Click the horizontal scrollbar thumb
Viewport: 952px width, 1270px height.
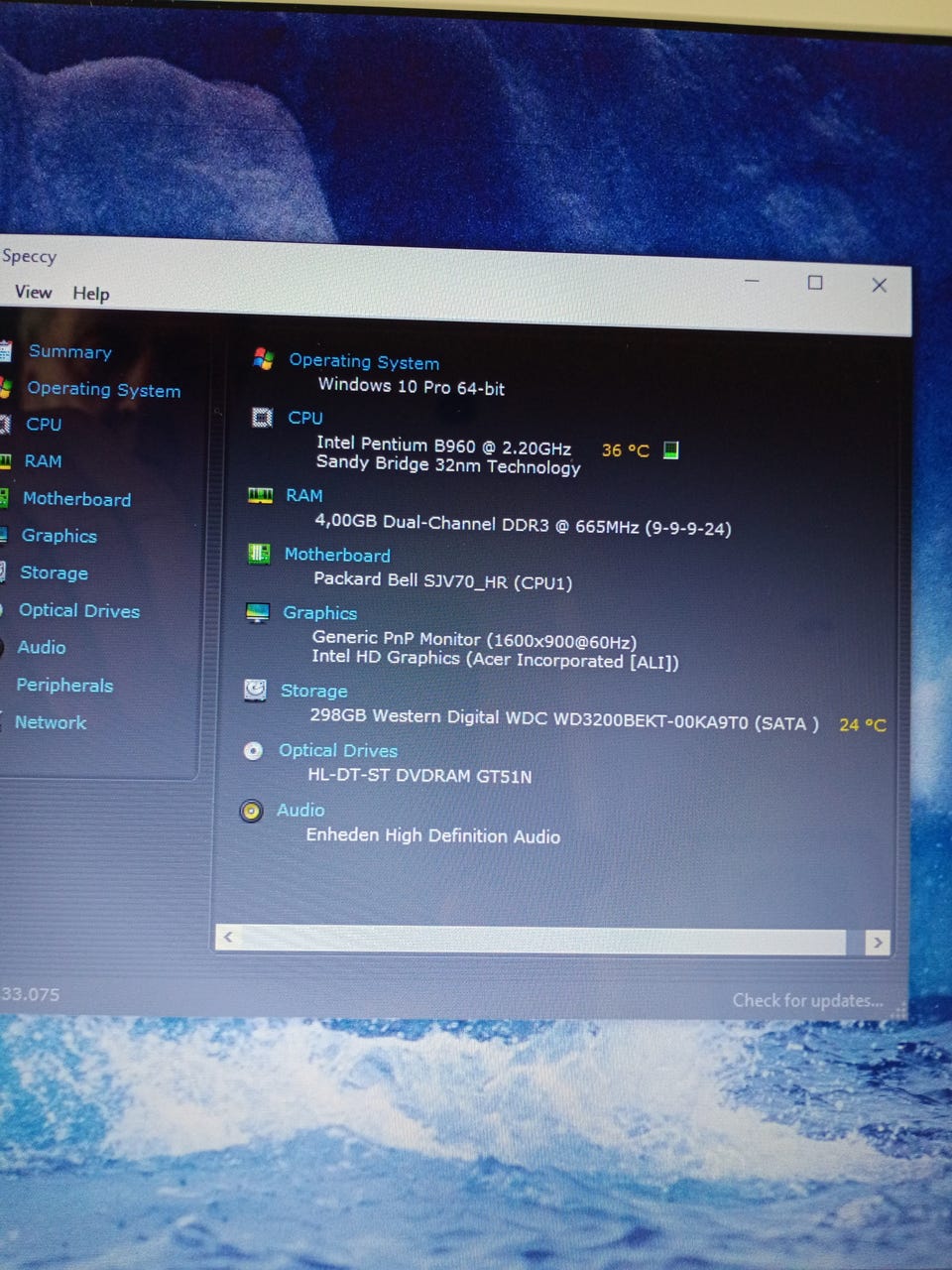(x=543, y=940)
